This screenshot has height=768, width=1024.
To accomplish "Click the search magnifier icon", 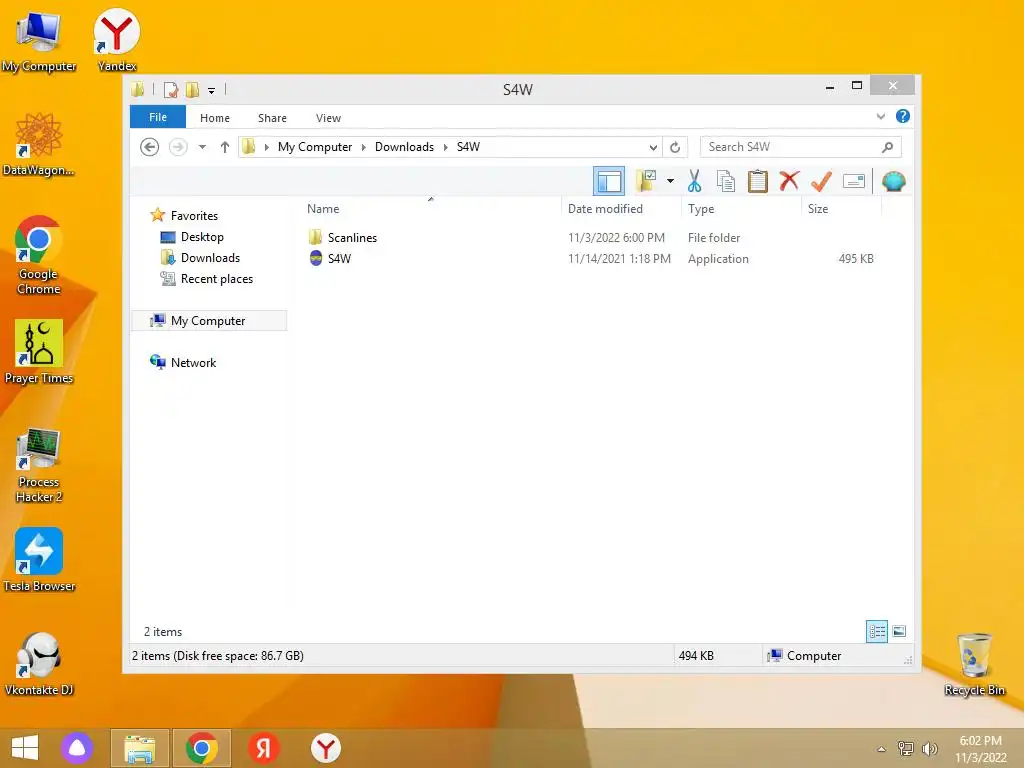I will (887, 147).
